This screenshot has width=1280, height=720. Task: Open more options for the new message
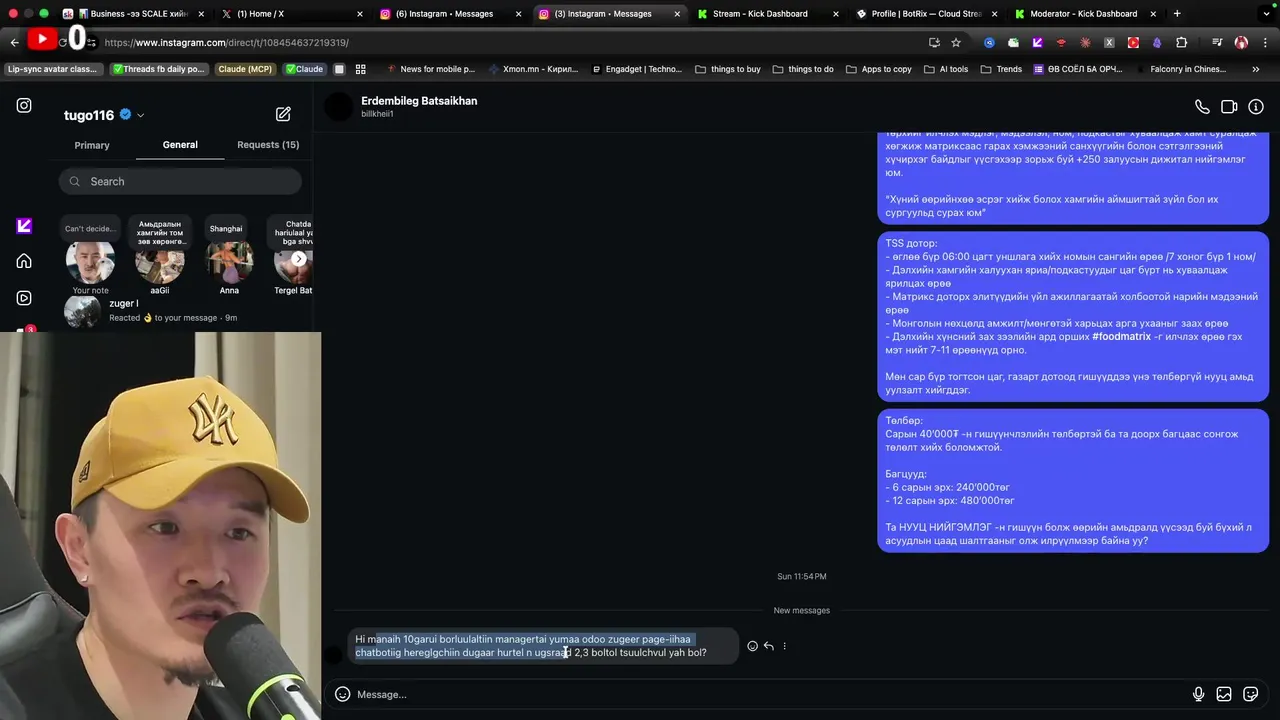pyautogui.click(x=784, y=646)
